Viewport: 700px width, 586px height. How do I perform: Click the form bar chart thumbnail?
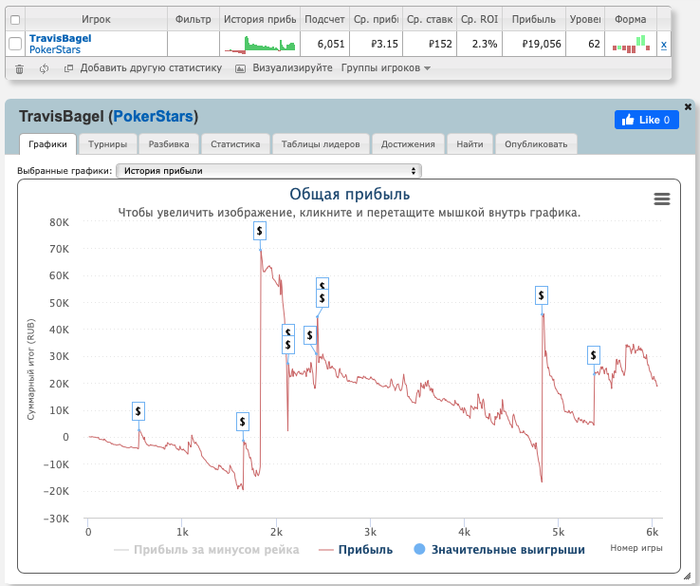click(631, 44)
